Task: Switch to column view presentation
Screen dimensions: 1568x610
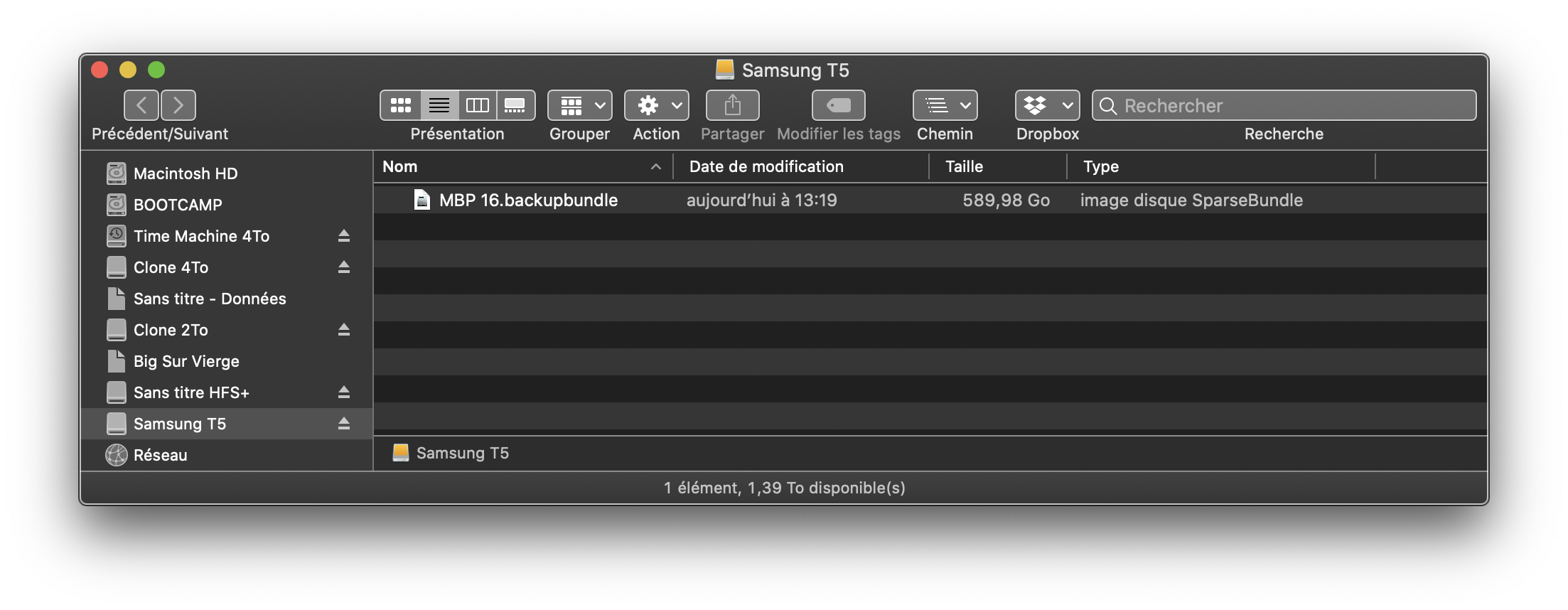Action: 478,105
